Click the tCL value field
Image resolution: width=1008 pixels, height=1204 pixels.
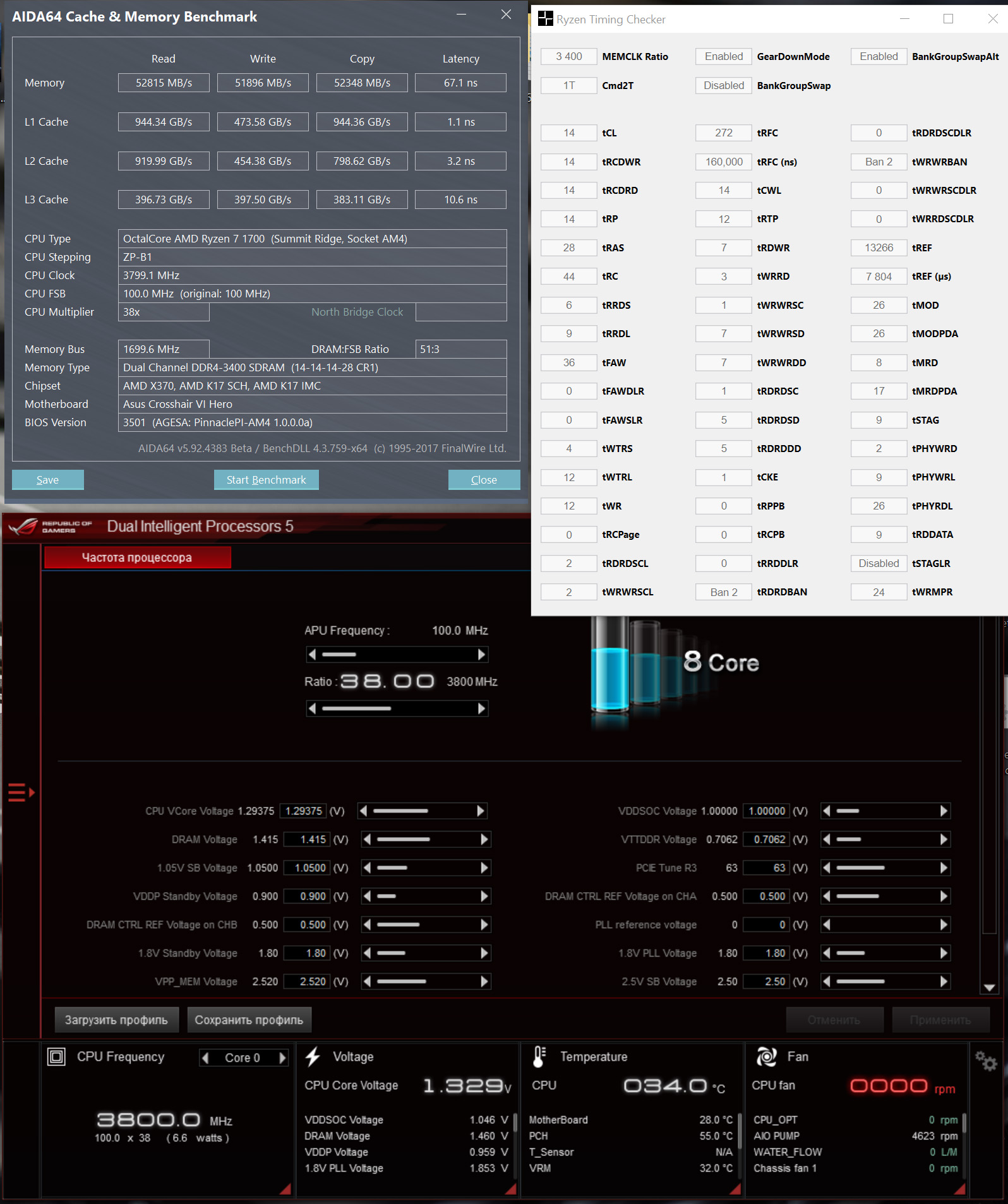click(x=569, y=133)
